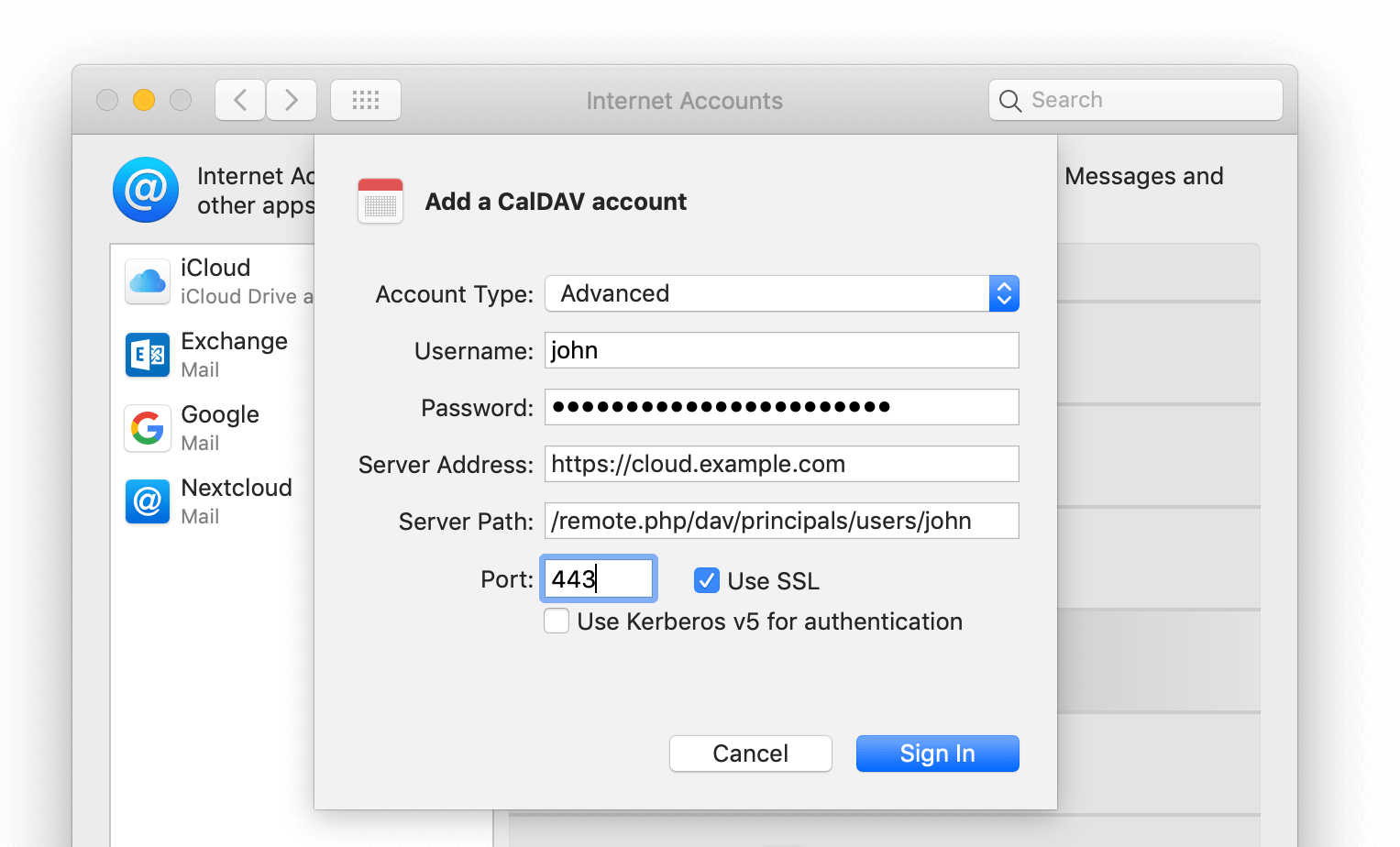Click the dropdown stepper arrows beside Advanced
1400x847 pixels.
tap(1004, 293)
